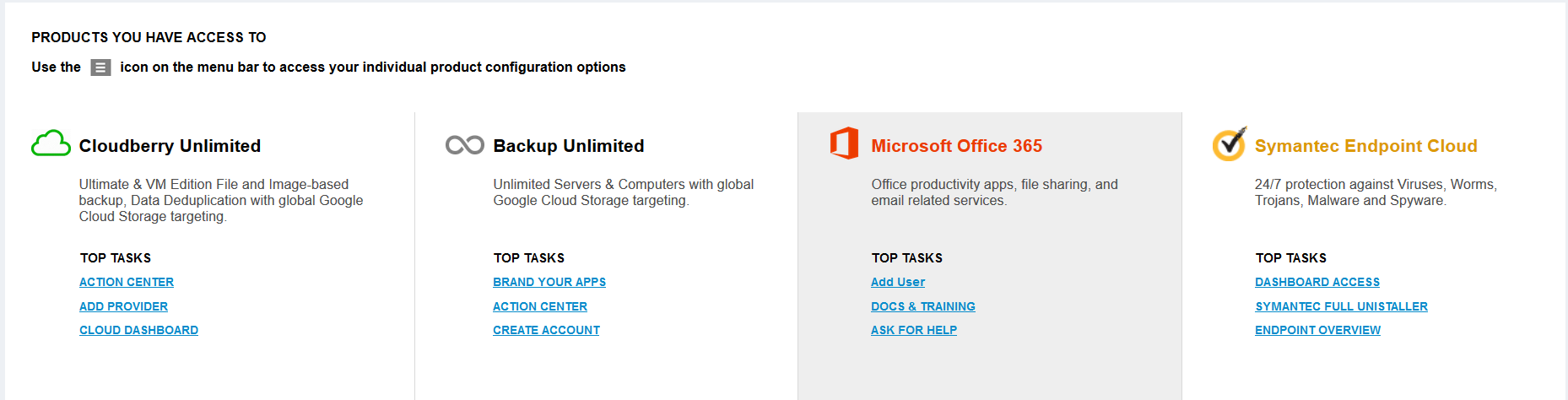Open Cloudberry's Action Center link
1568x400 pixels.
point(127,282)
